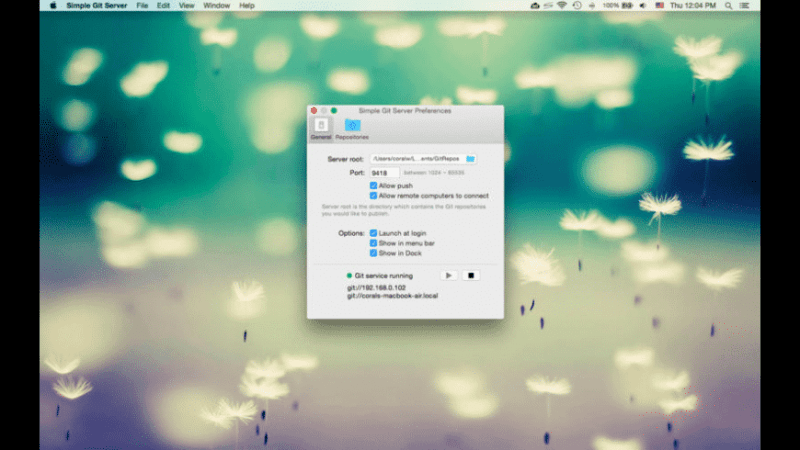Open the Apple menu
The width and height of the screenshot is (800, 450).
tap(53, 6)
